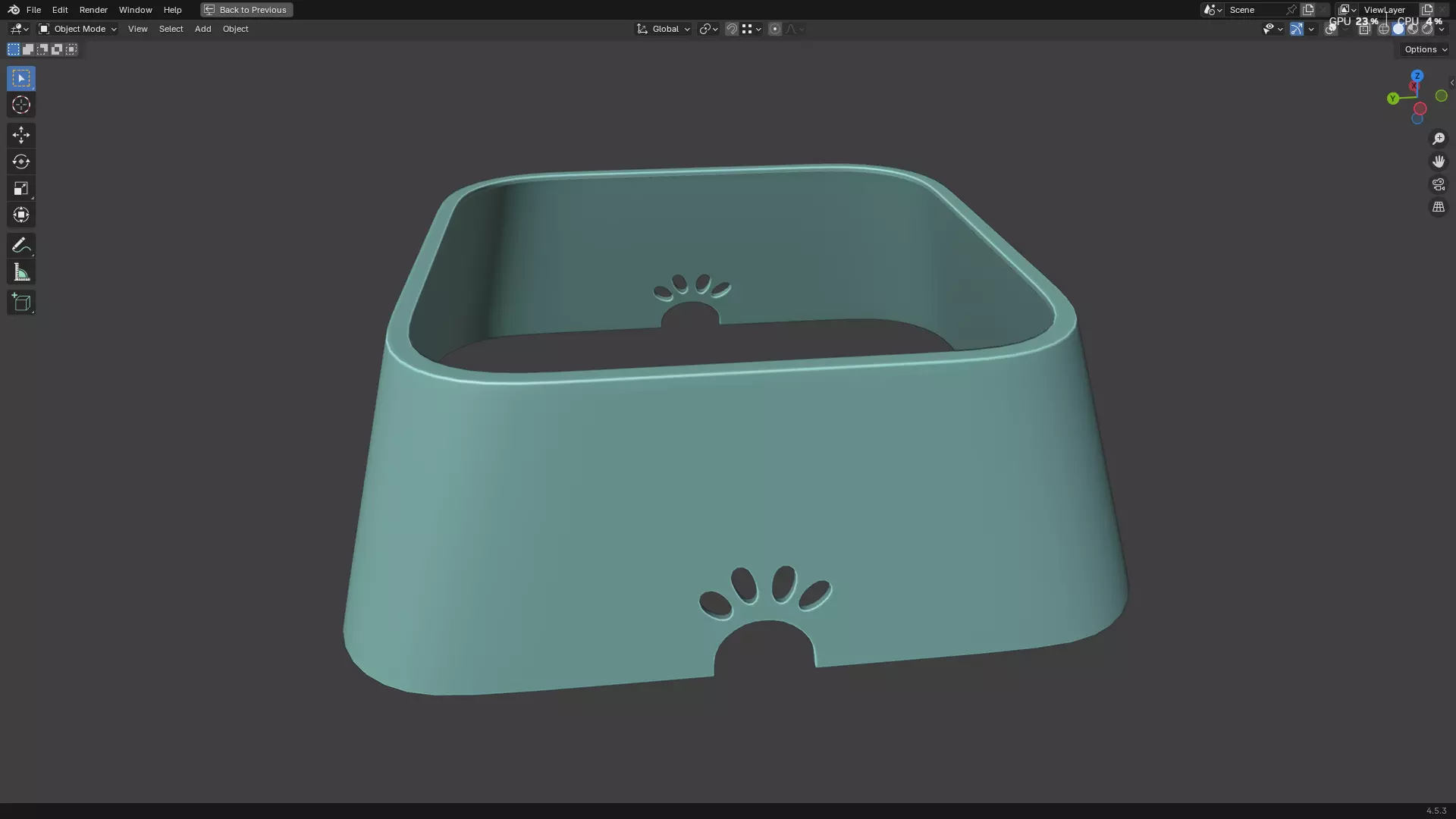Click the Back to Previous button

pos(246,10)
